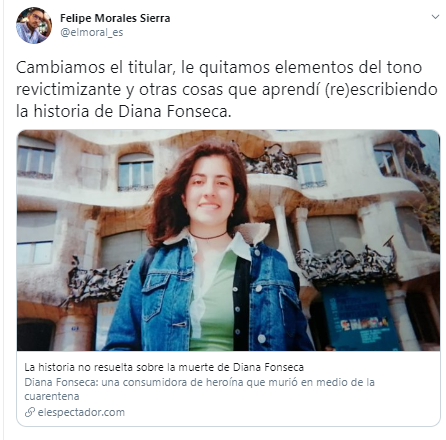Click the blue poster in the preview photo
The image size is (446, 440).
click(359, 317)
